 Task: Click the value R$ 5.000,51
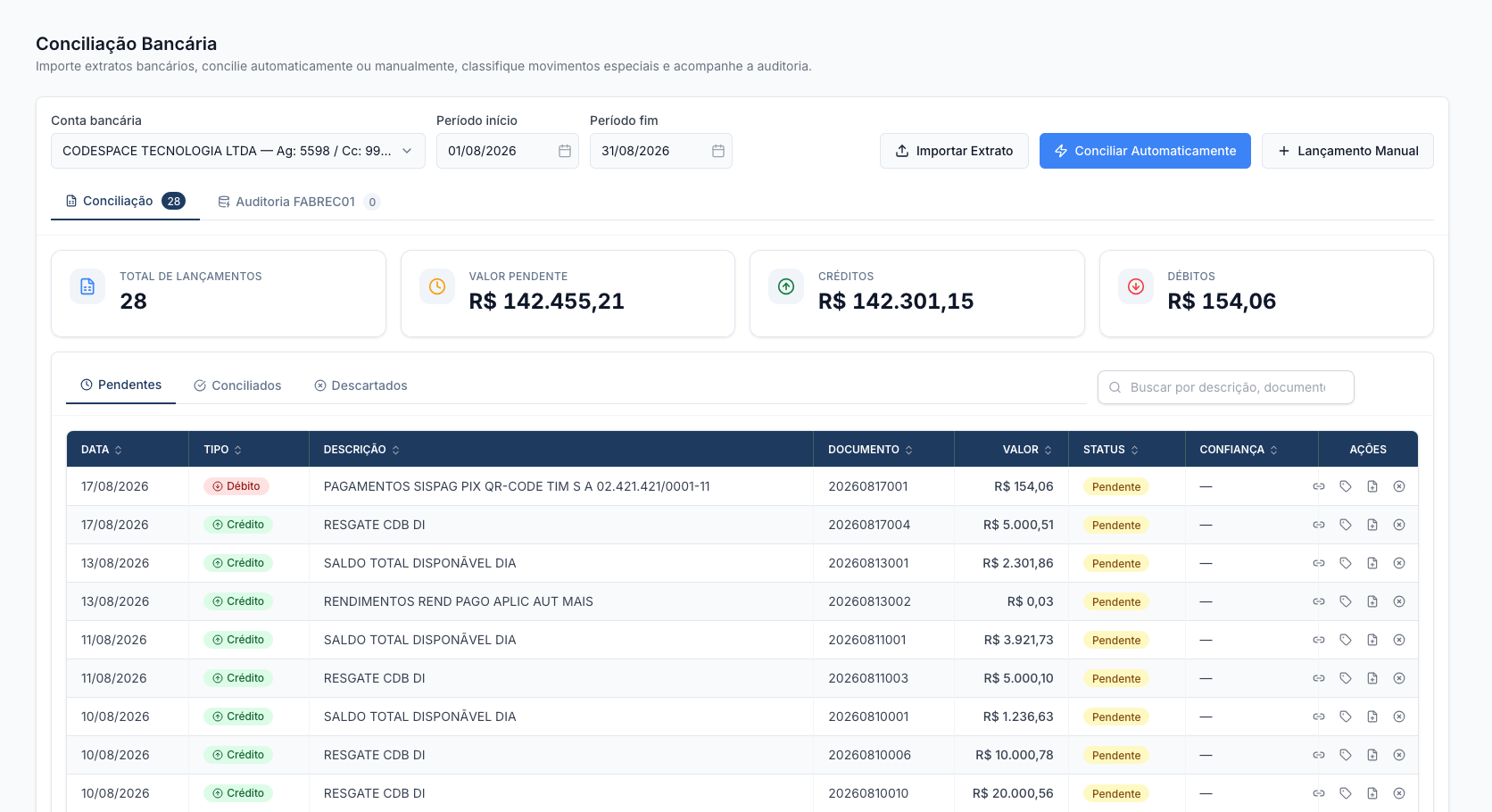tap(1018, 525)
